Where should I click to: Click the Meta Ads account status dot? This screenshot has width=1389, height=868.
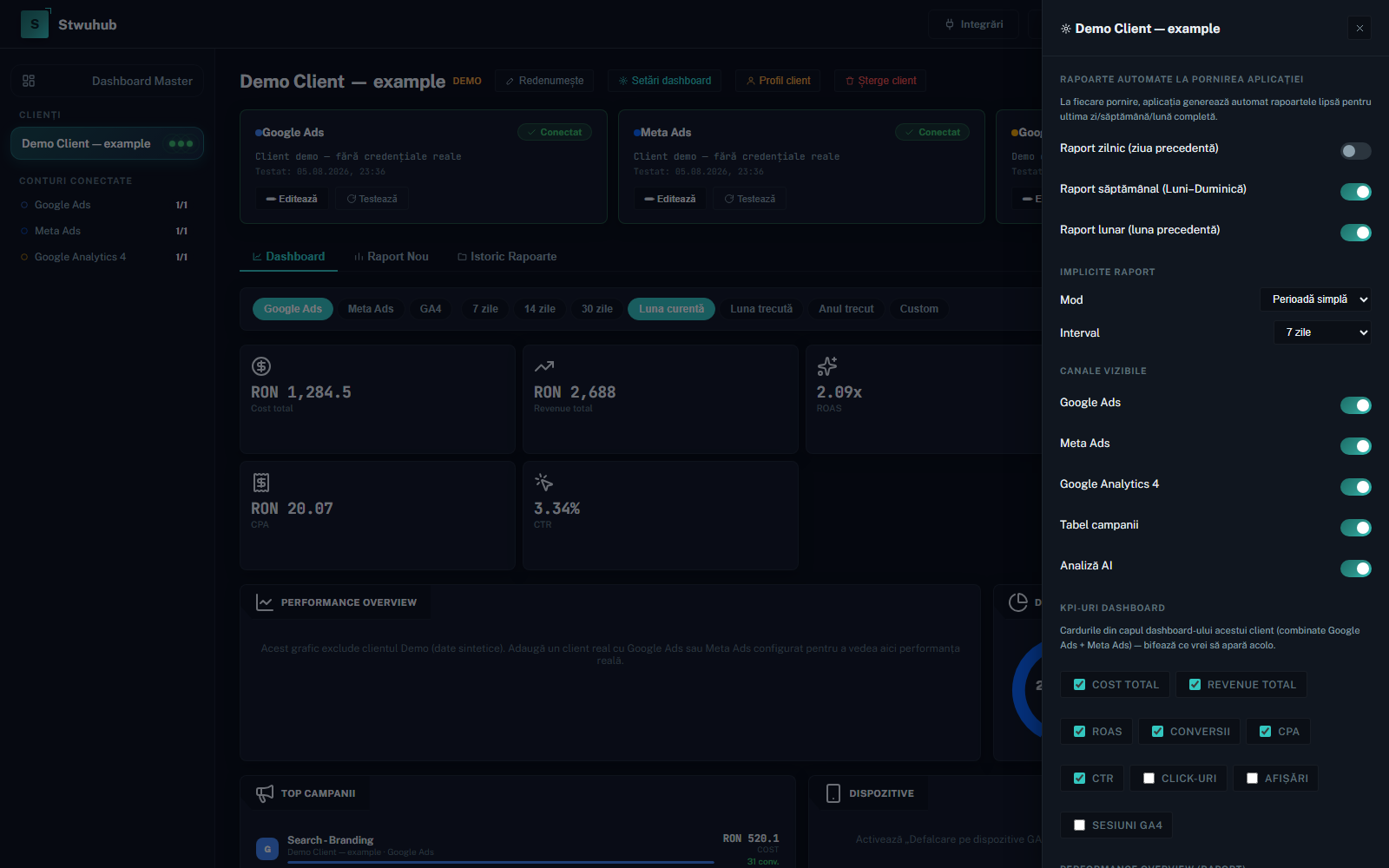point(24,231)
